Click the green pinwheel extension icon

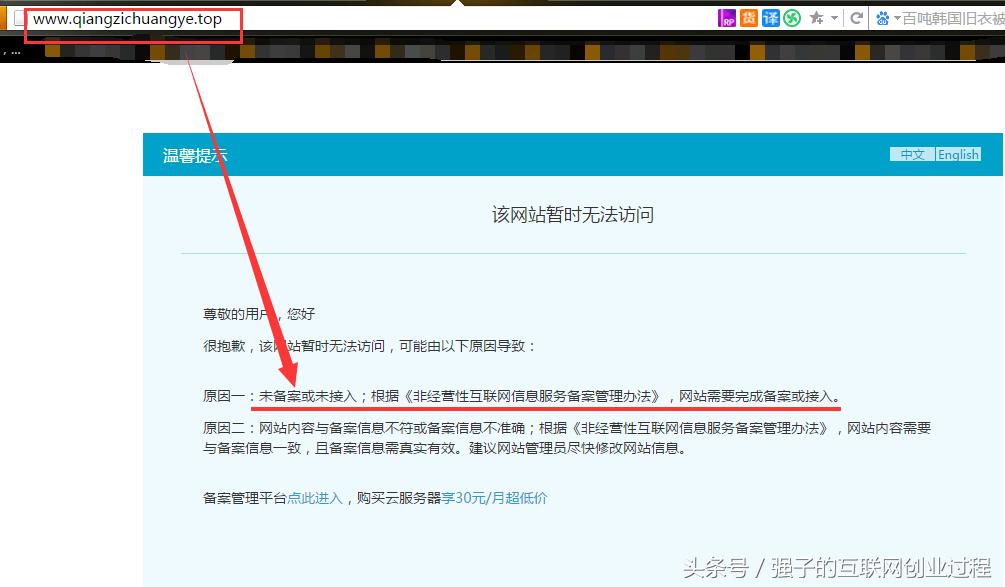tap(791, 17)
